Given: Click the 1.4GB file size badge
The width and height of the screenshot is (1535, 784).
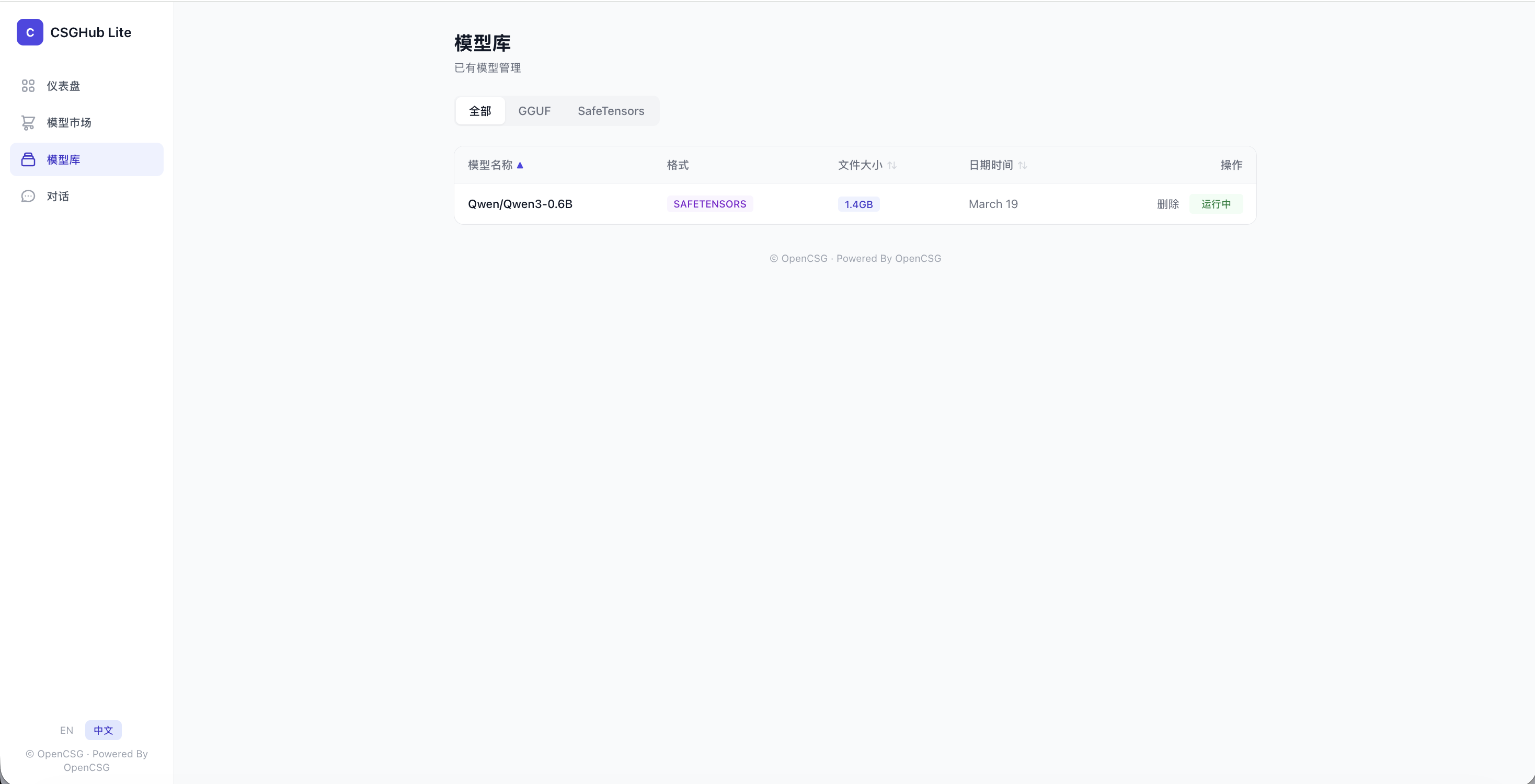Looking at the screenshot, I should point(858,204).
